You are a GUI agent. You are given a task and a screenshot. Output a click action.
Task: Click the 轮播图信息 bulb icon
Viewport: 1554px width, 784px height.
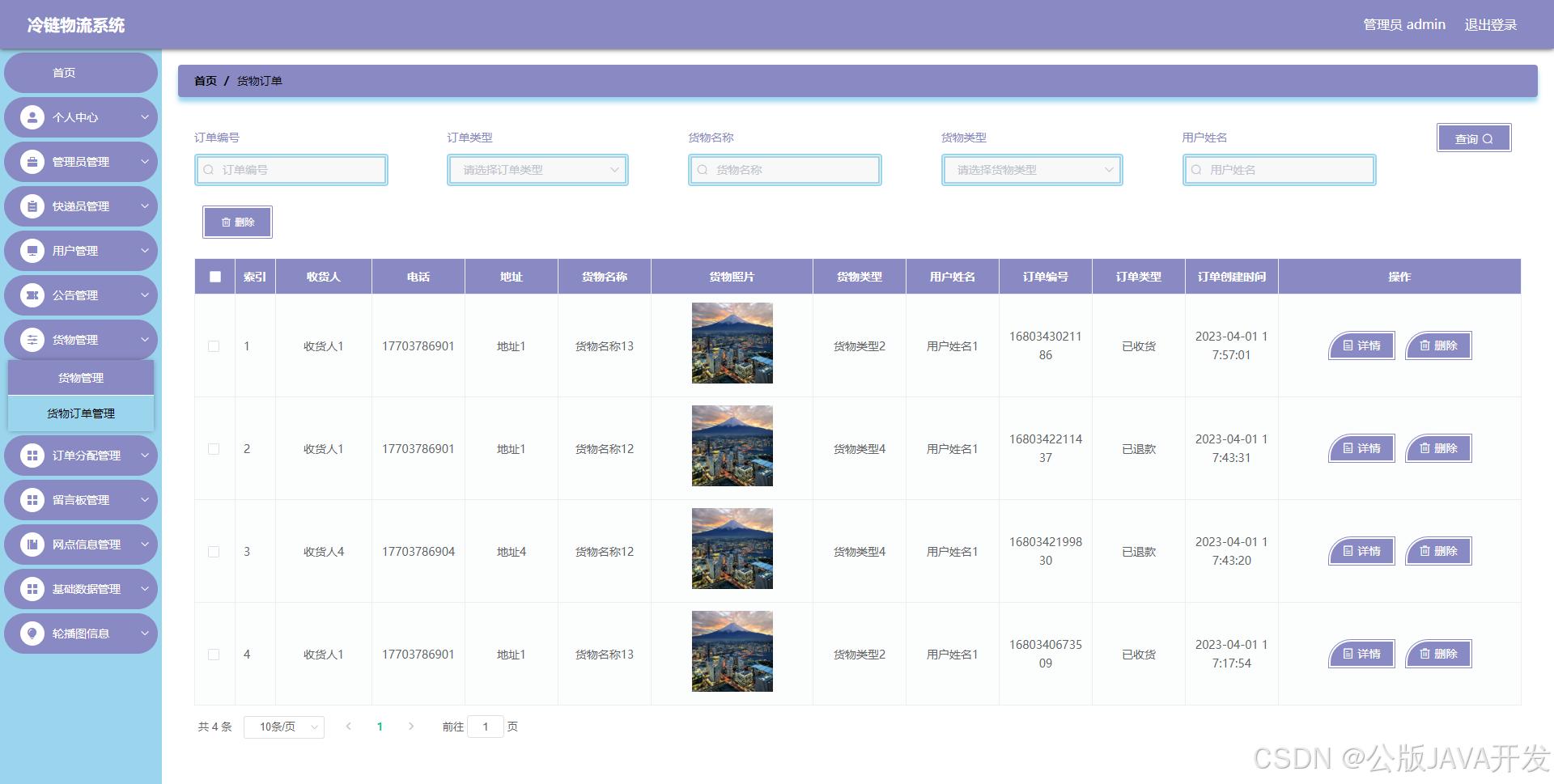(x=32, y=634)
